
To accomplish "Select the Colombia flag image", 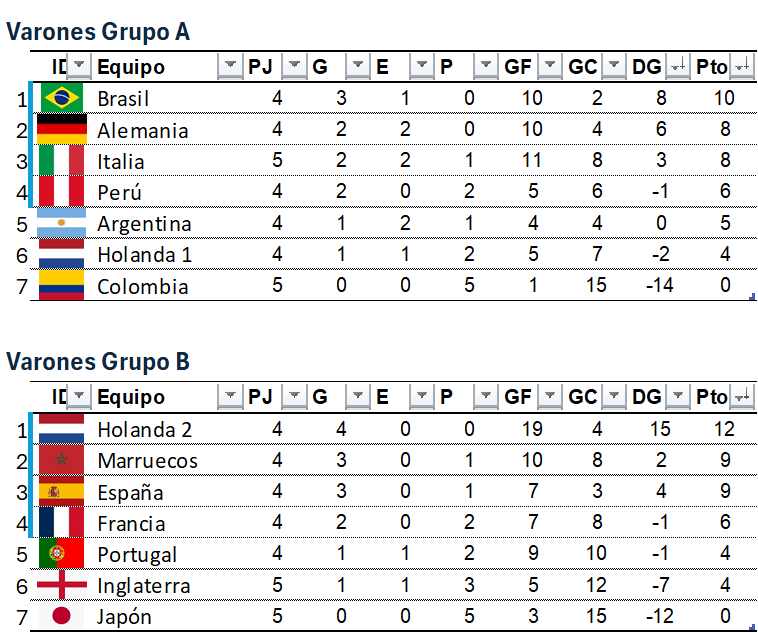I will click(62, 285).
